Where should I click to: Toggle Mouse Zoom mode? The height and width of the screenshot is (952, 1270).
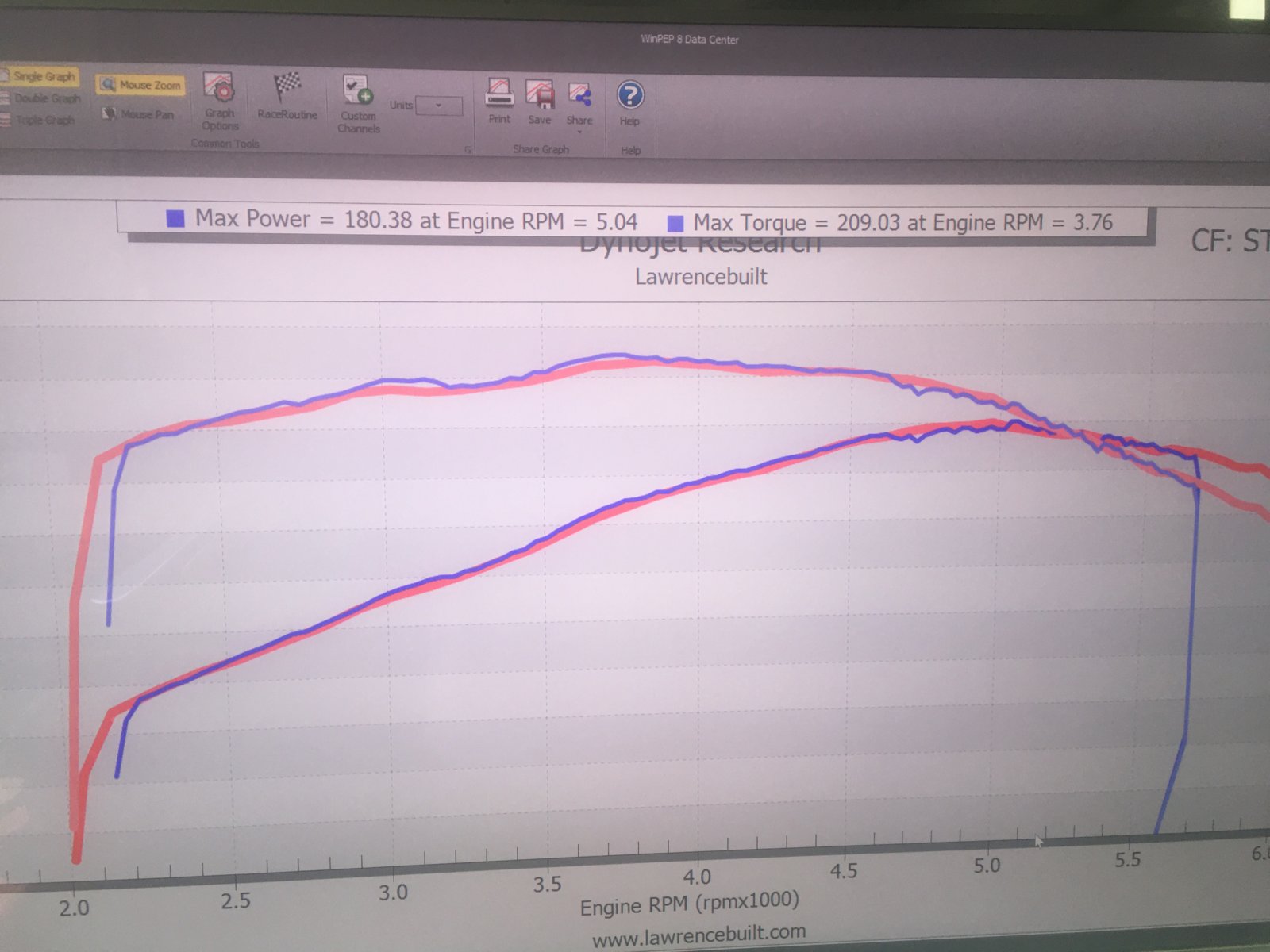coord(140,85)
